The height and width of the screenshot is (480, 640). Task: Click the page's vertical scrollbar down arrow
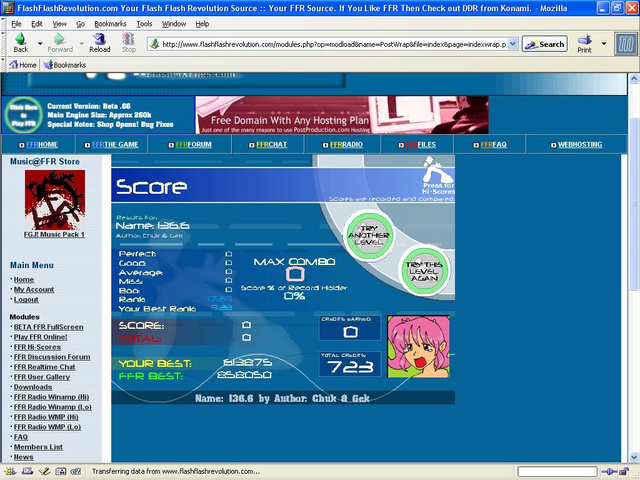[634, 457]
